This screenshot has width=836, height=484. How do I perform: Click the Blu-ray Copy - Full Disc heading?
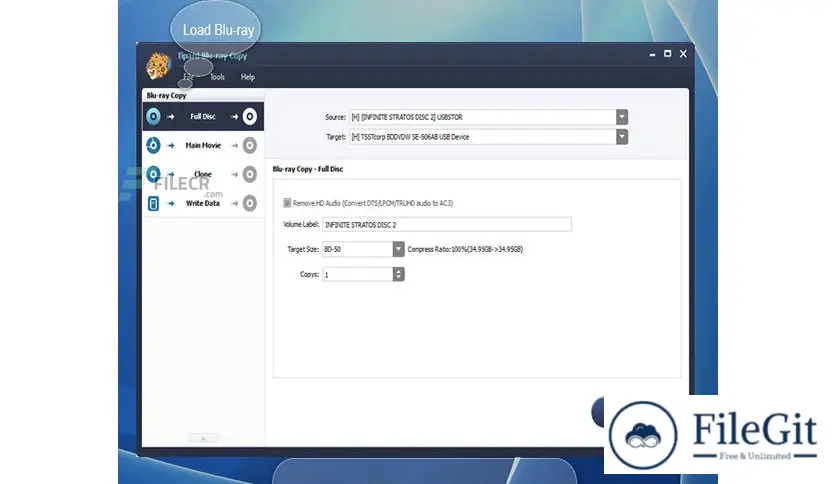coord(308,169)
